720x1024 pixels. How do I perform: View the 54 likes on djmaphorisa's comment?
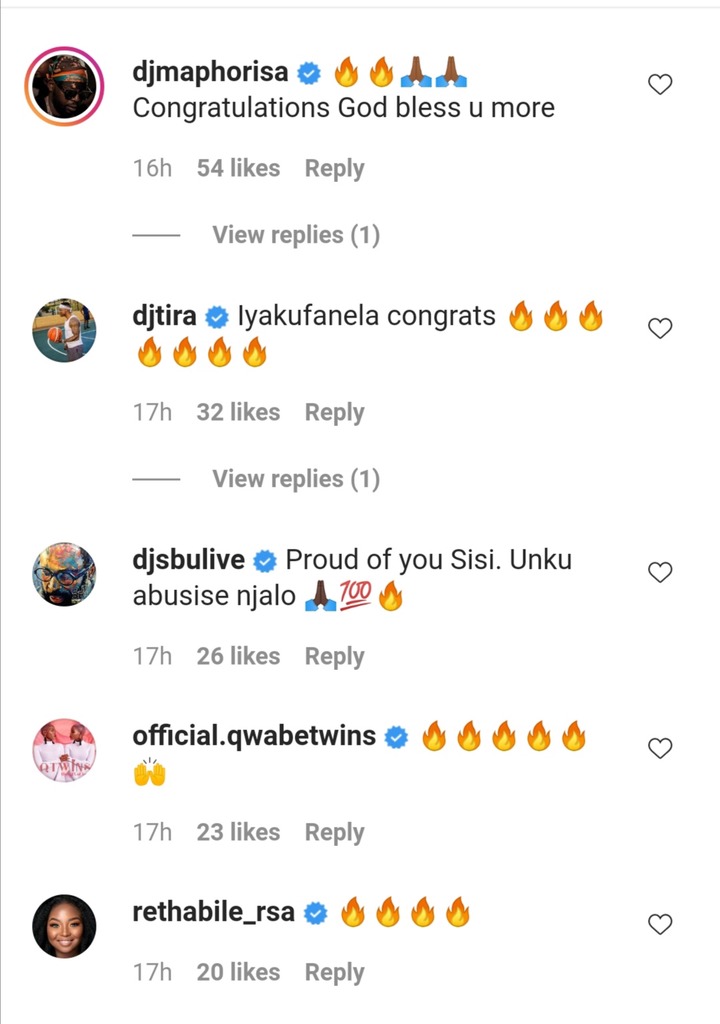pyautogui.click(x=238, y=168)
